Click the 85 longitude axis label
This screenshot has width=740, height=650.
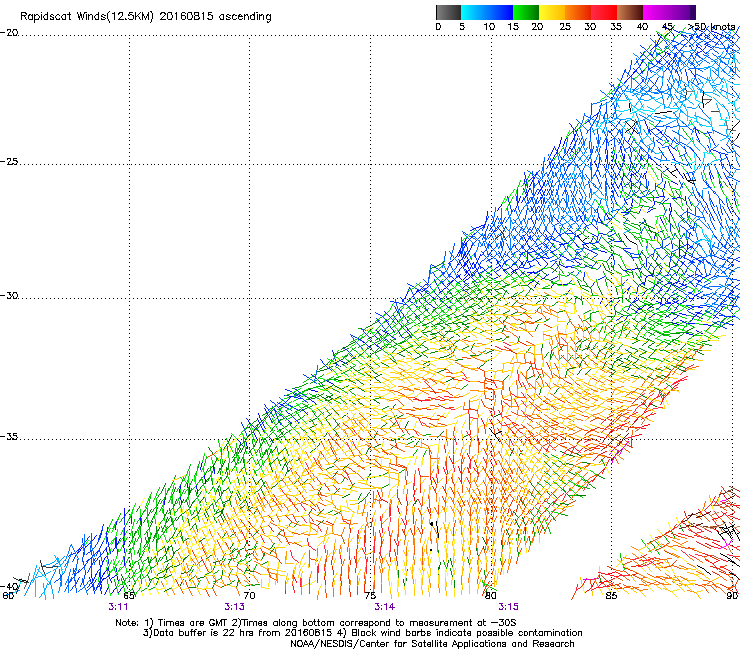coord(611,595)
